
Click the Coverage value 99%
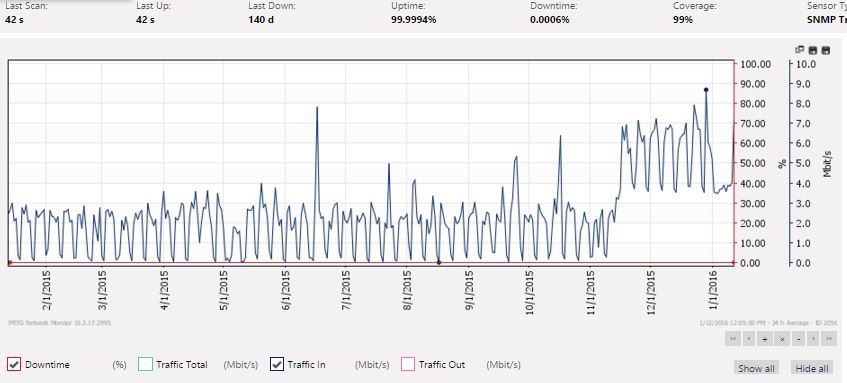tap(683, 20)
